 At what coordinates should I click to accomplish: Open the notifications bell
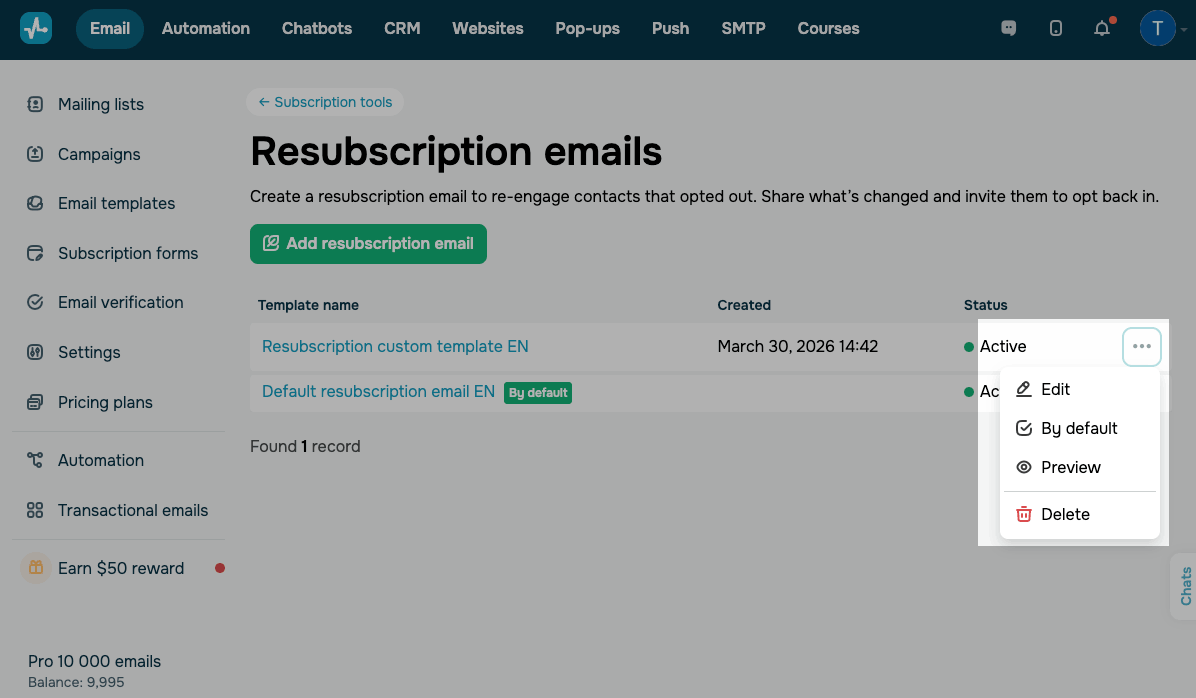pyautogui.click(x=1102, y=28)
